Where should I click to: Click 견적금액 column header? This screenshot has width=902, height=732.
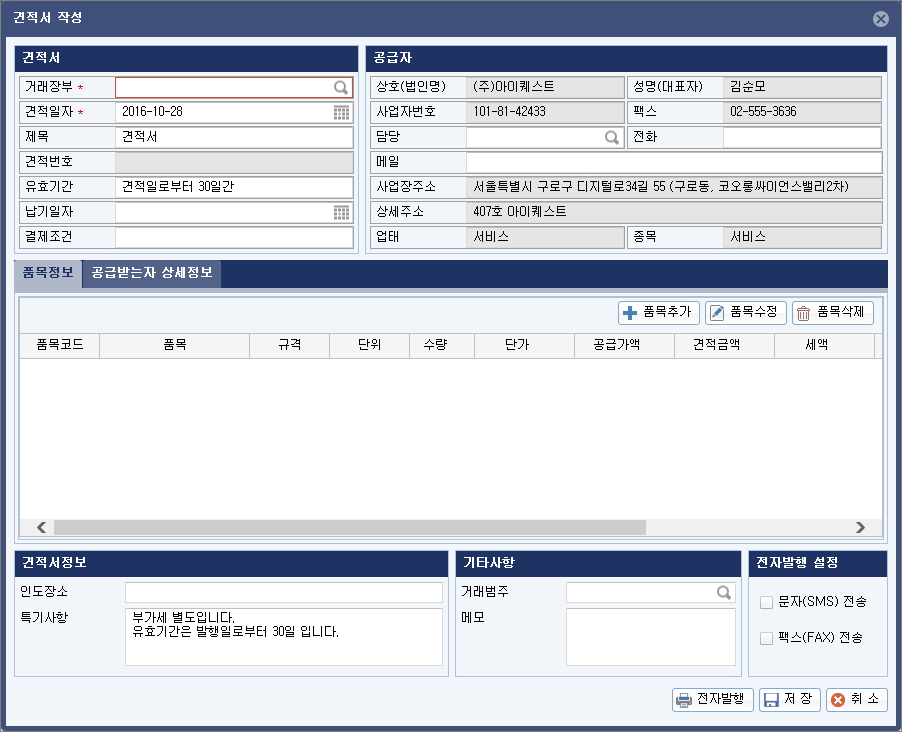[724, 345]
